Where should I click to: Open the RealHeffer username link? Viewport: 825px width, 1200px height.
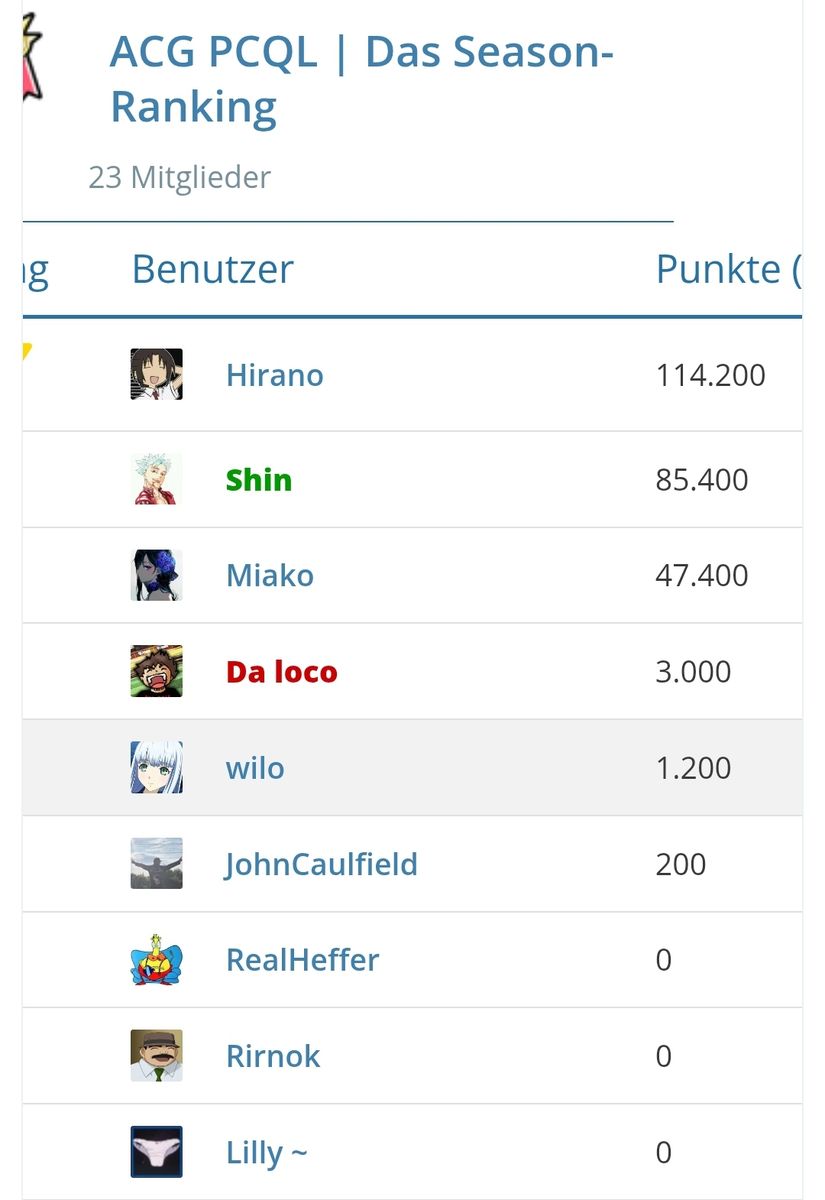pyautogui.click(x=302, y=960)
